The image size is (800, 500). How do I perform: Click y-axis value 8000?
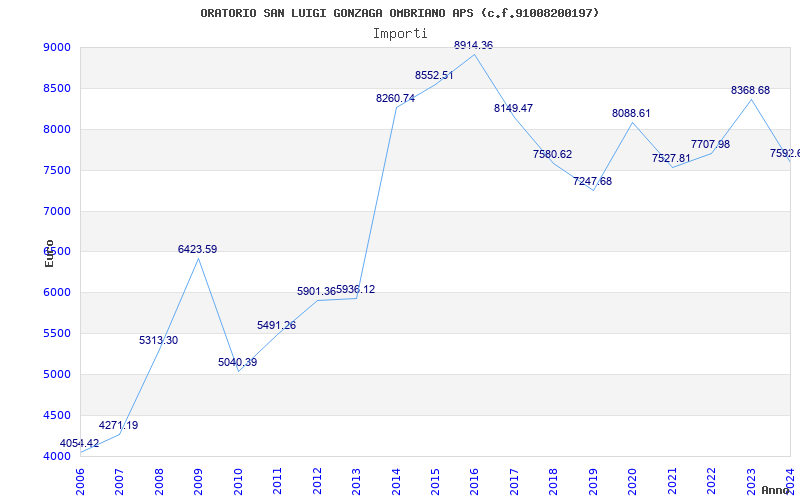click(56, 129)
